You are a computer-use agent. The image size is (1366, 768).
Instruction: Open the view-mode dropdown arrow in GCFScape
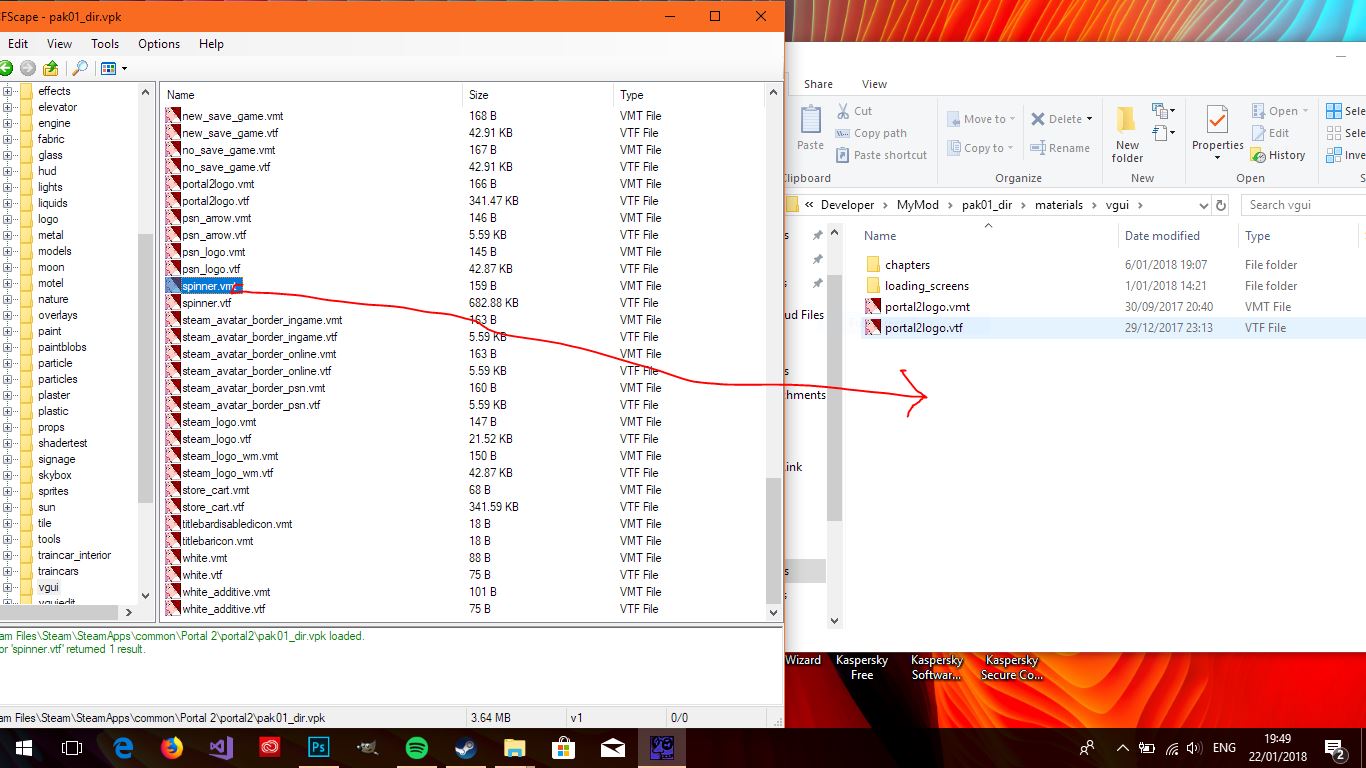coord(124,68)
